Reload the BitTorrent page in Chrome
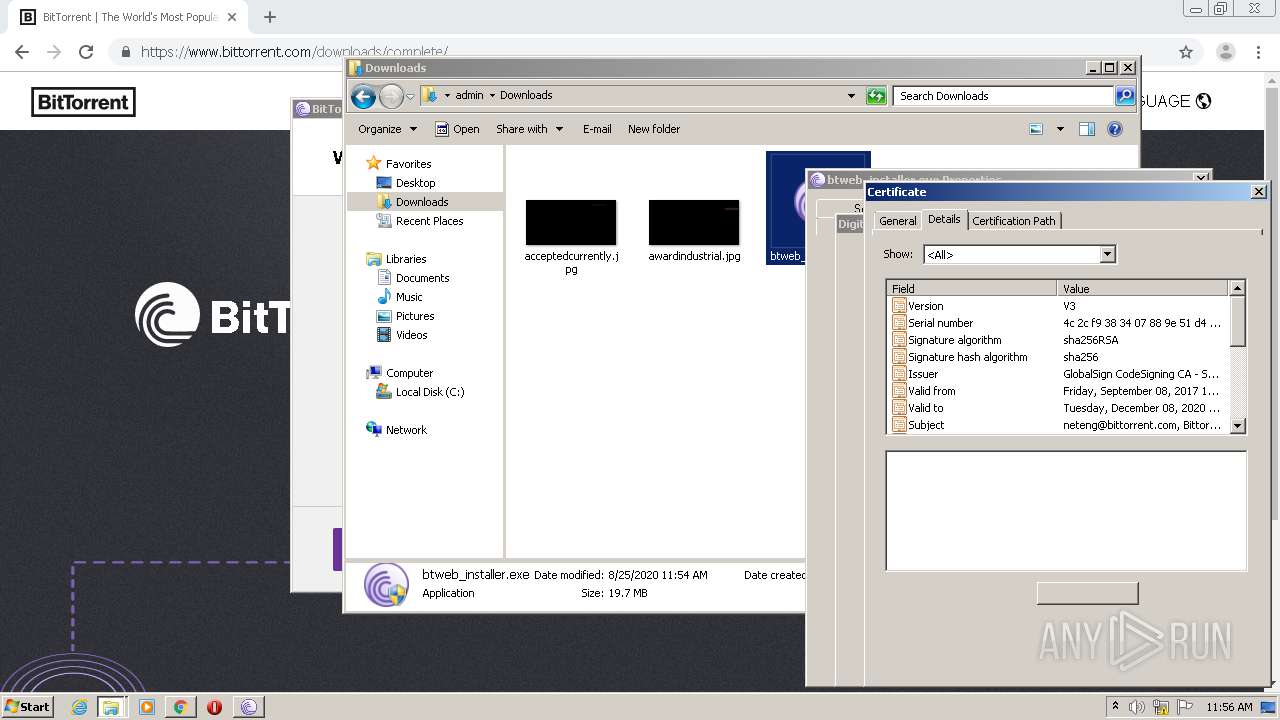Screen dimensions: 1280x720 [86, 52]
